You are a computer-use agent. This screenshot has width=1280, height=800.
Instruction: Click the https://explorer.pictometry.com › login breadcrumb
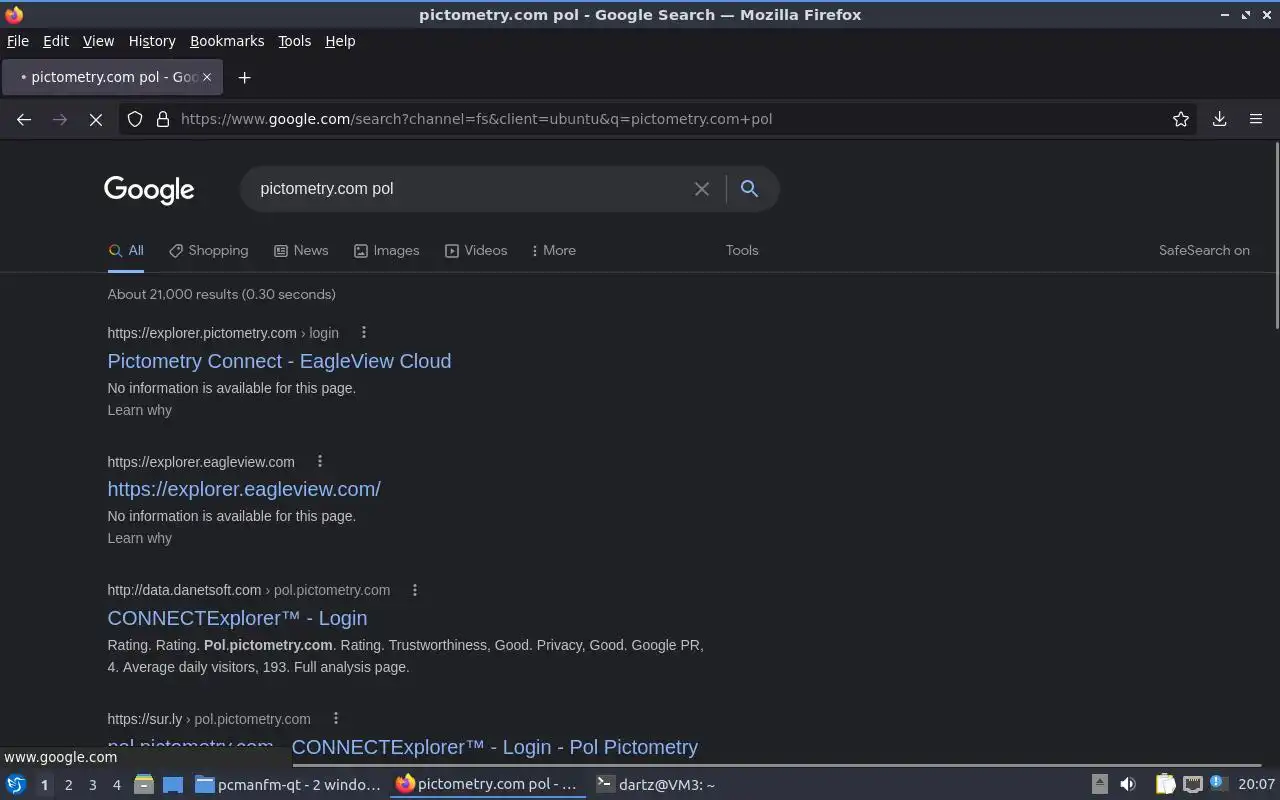pyautogui.click(x=223, y=333)
